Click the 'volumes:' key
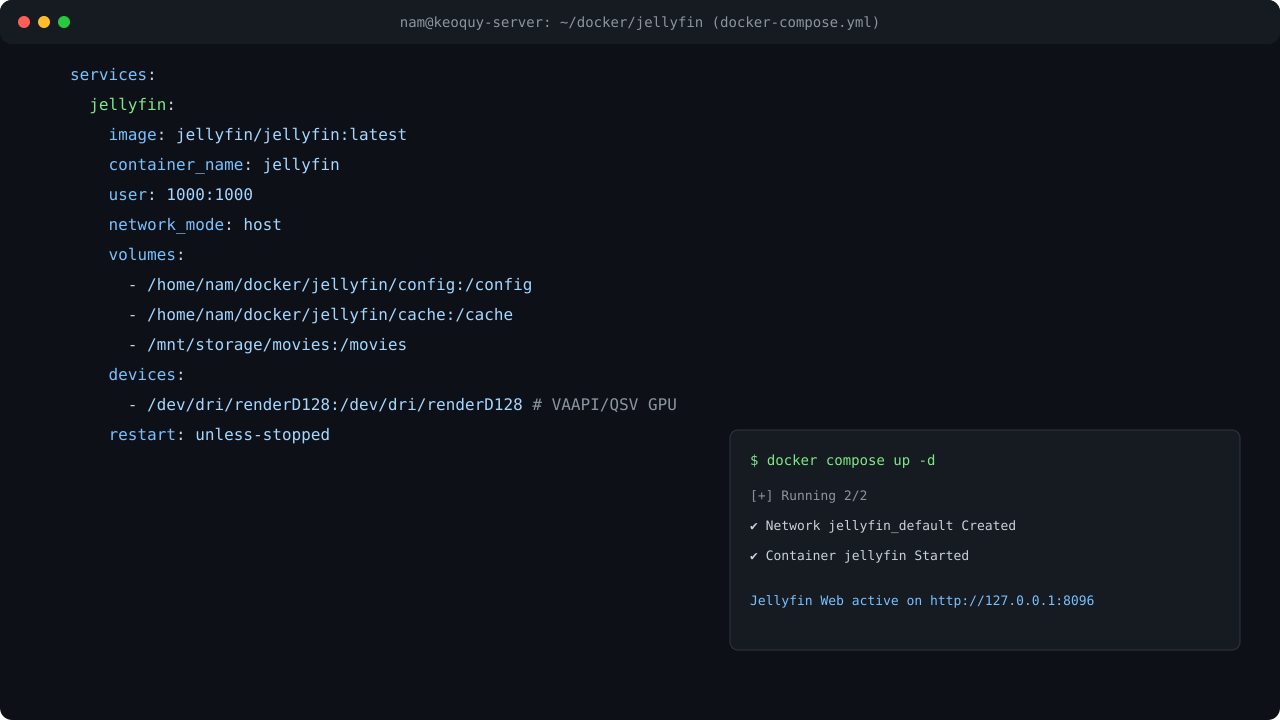1280x720 pixels. [x=147, y=255]
